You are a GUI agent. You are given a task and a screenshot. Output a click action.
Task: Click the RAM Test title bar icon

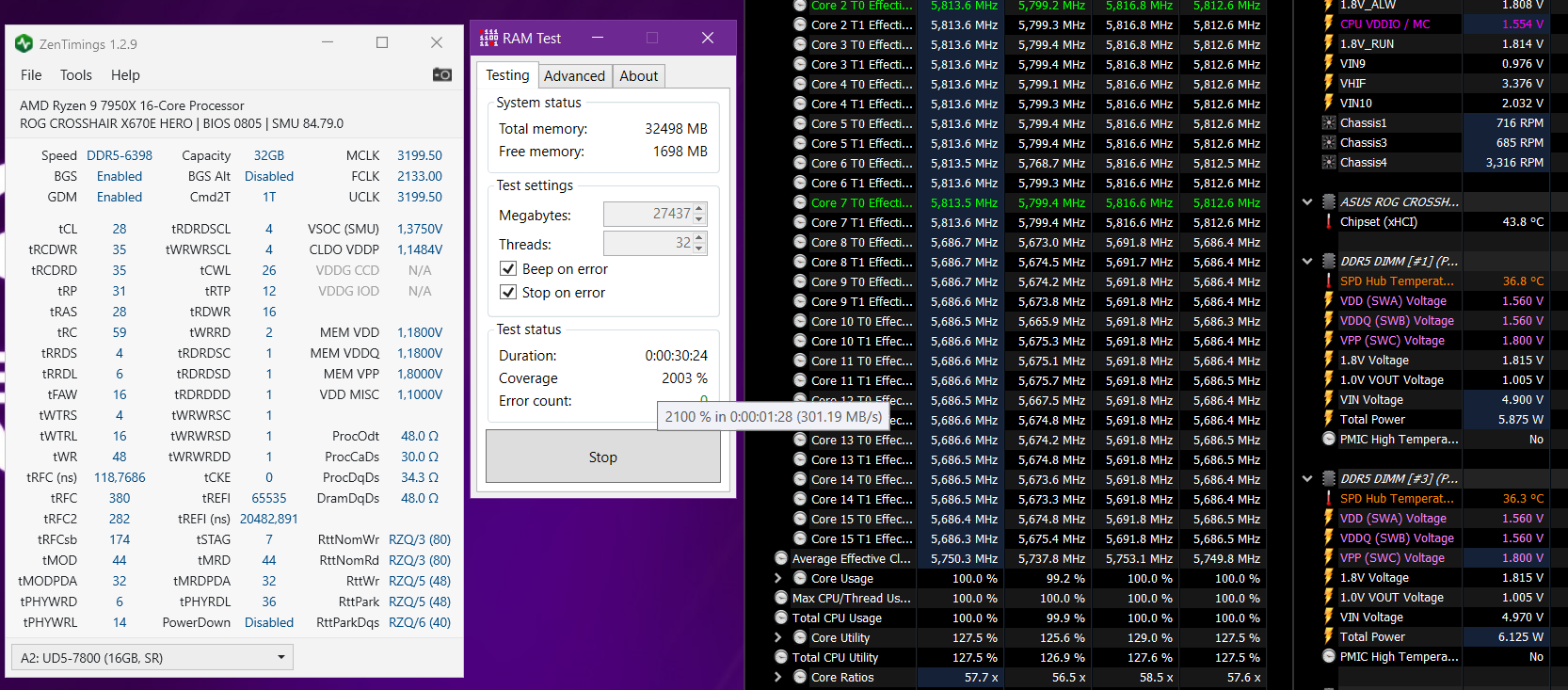(x=488, y=38)
